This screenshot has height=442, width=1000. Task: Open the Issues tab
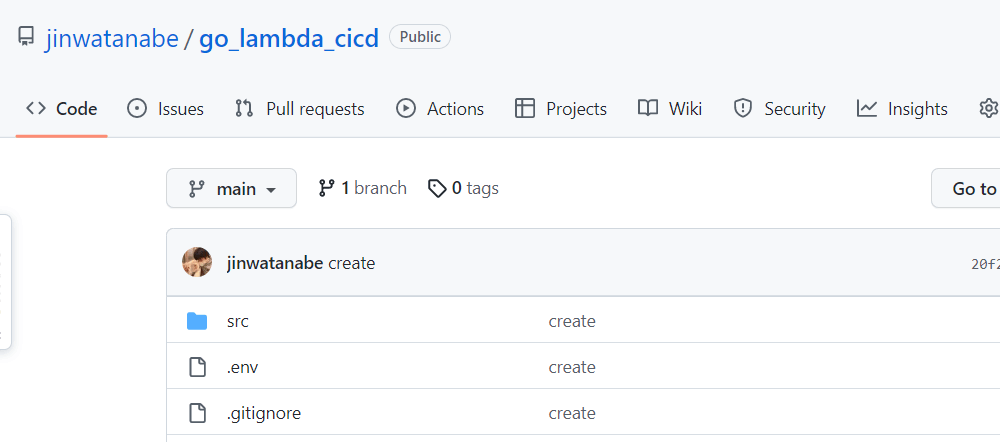[165, 109]
